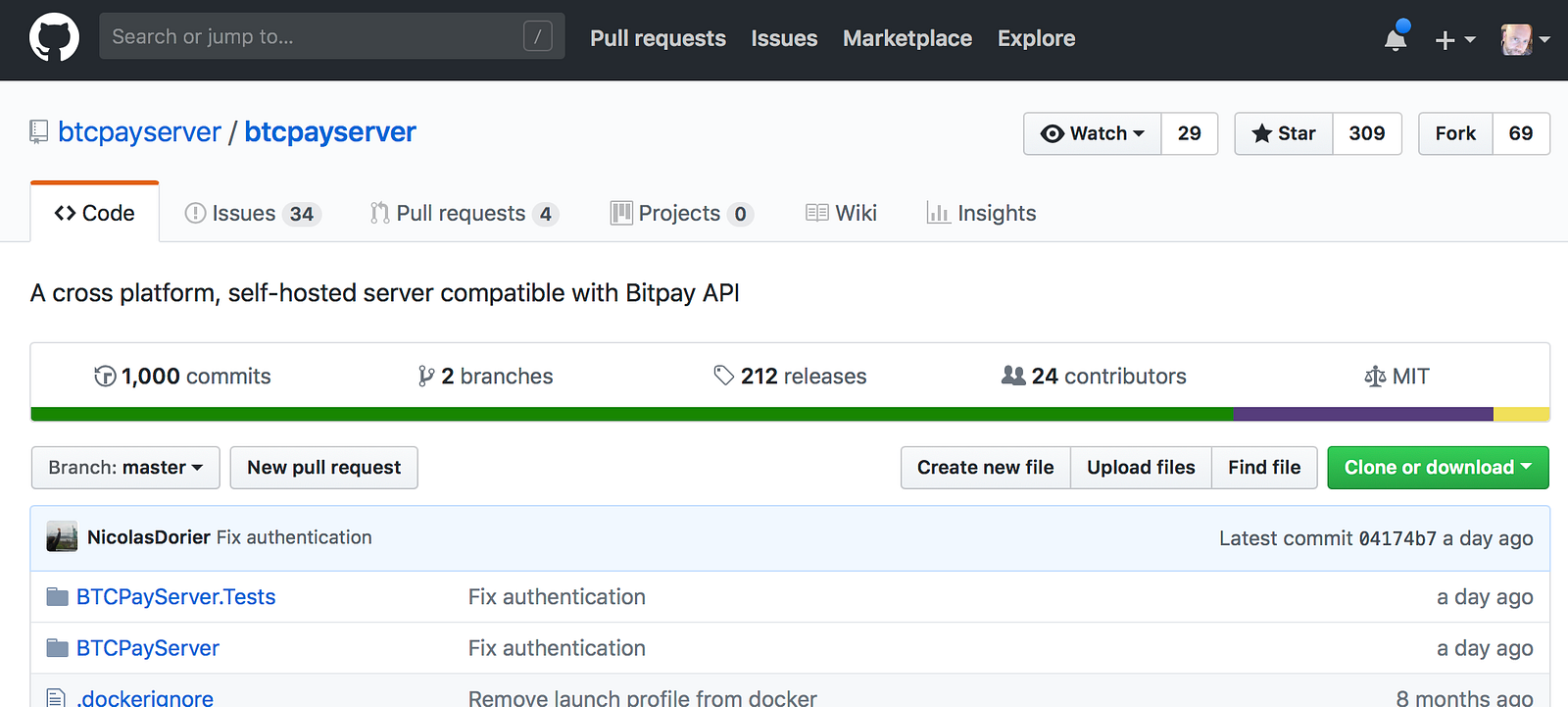Open the Watch subscription dropdown

click(x=1093, y=133)
